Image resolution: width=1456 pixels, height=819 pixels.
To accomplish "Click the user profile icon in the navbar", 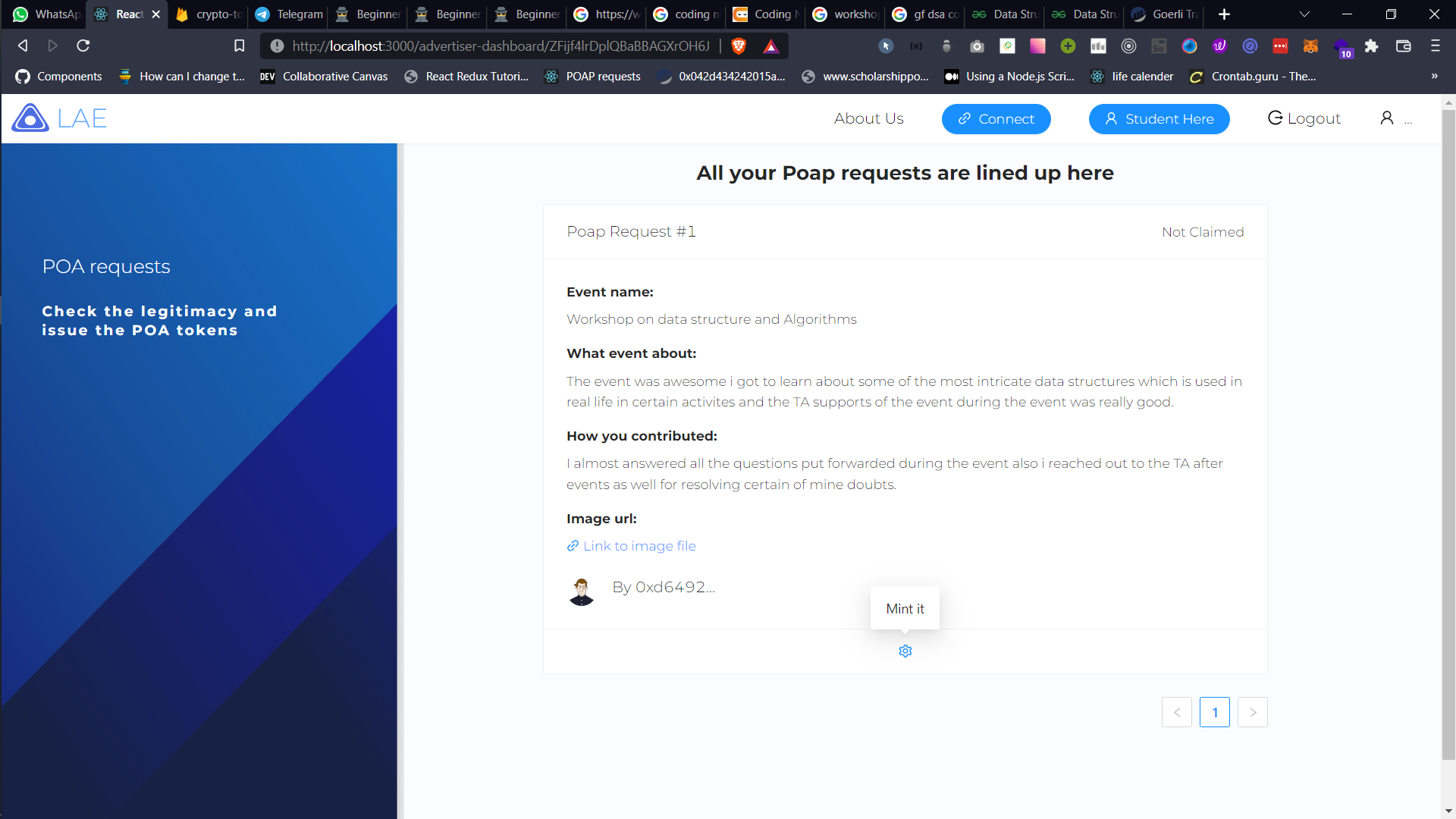I will coord(1386,118).
